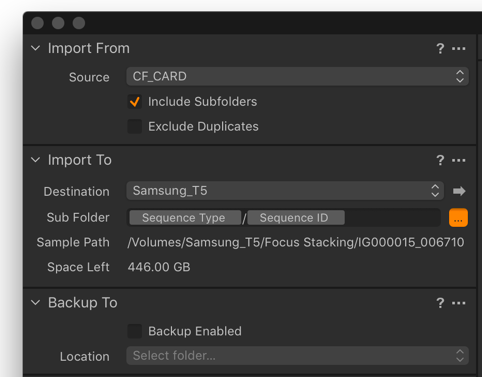The width and height of the screenshot is (482, 377).
Task: Click the Sample Path value text
Action: pyautogui.click(x=296, y=242)
